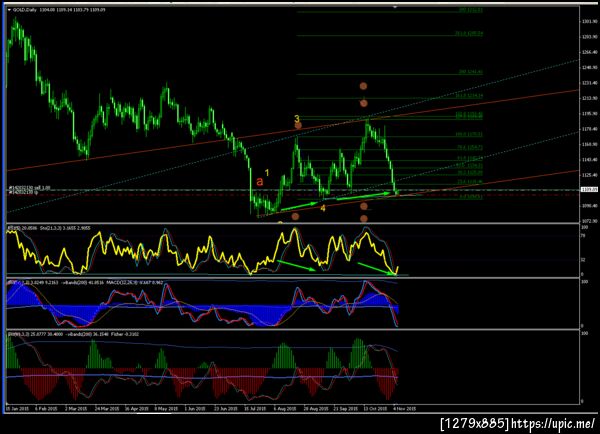Click the 1125.40 price scale label
Viewport: 600px width, 434px height.
click(590, 175)
